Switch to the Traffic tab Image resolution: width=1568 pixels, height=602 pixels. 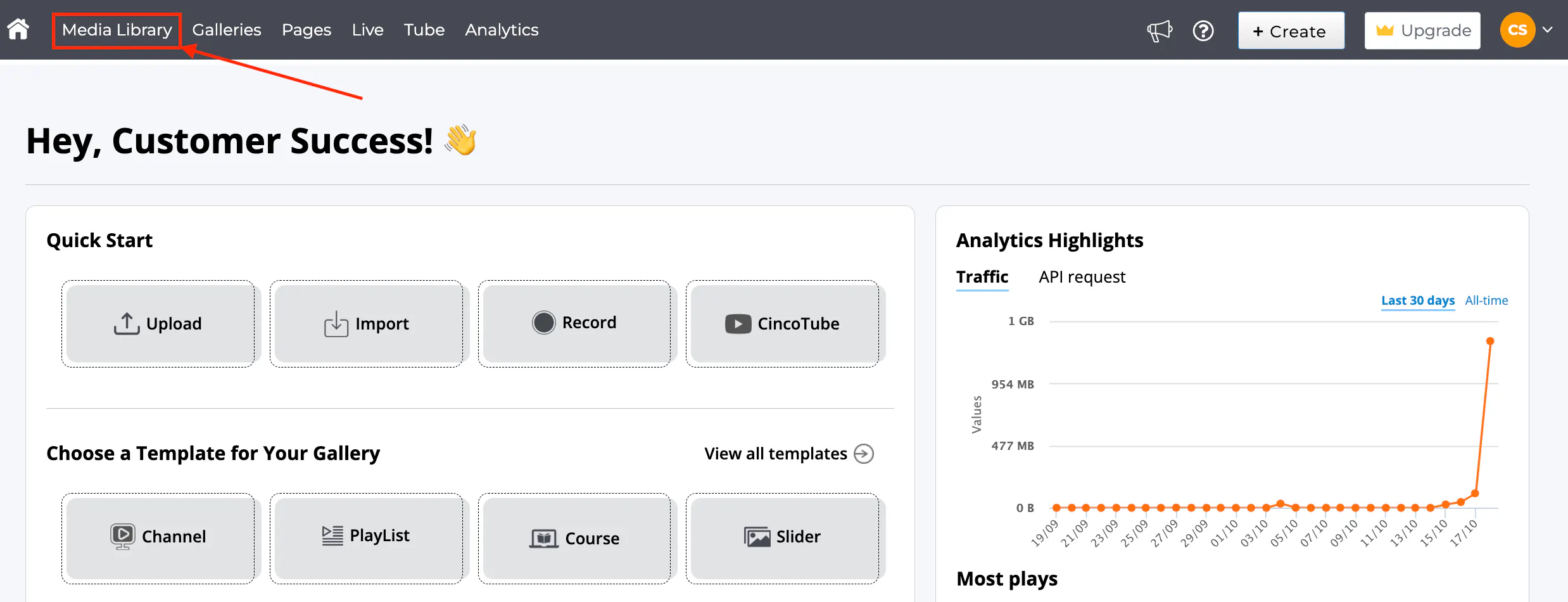[982, 278]
